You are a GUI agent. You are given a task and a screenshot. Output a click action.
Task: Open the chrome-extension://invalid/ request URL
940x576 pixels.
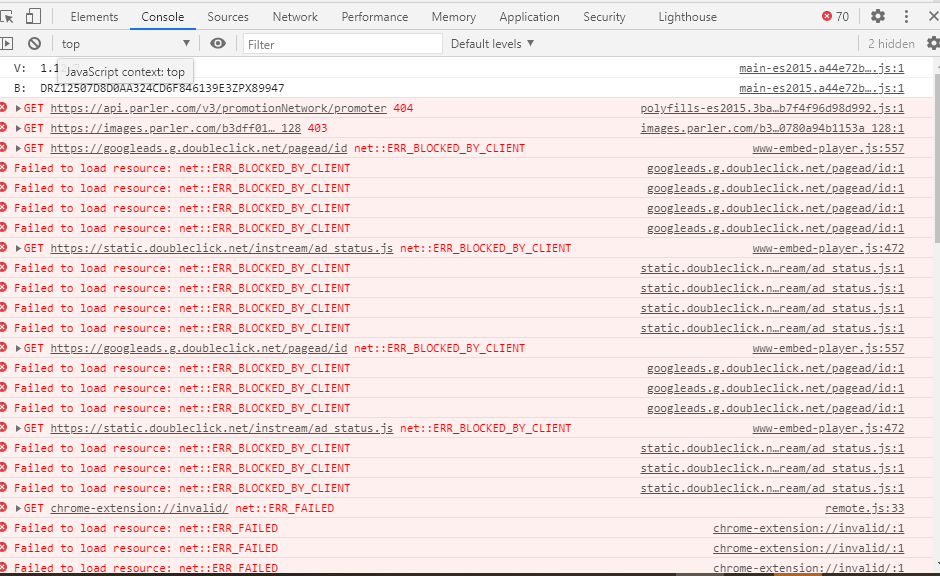pos(139,508)
